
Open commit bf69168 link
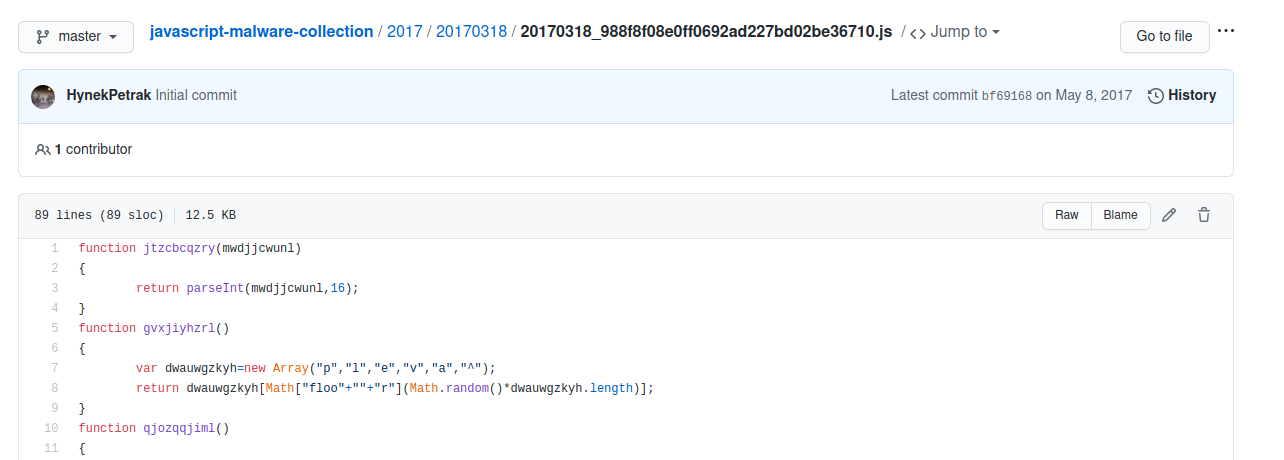coord(1006,96)
